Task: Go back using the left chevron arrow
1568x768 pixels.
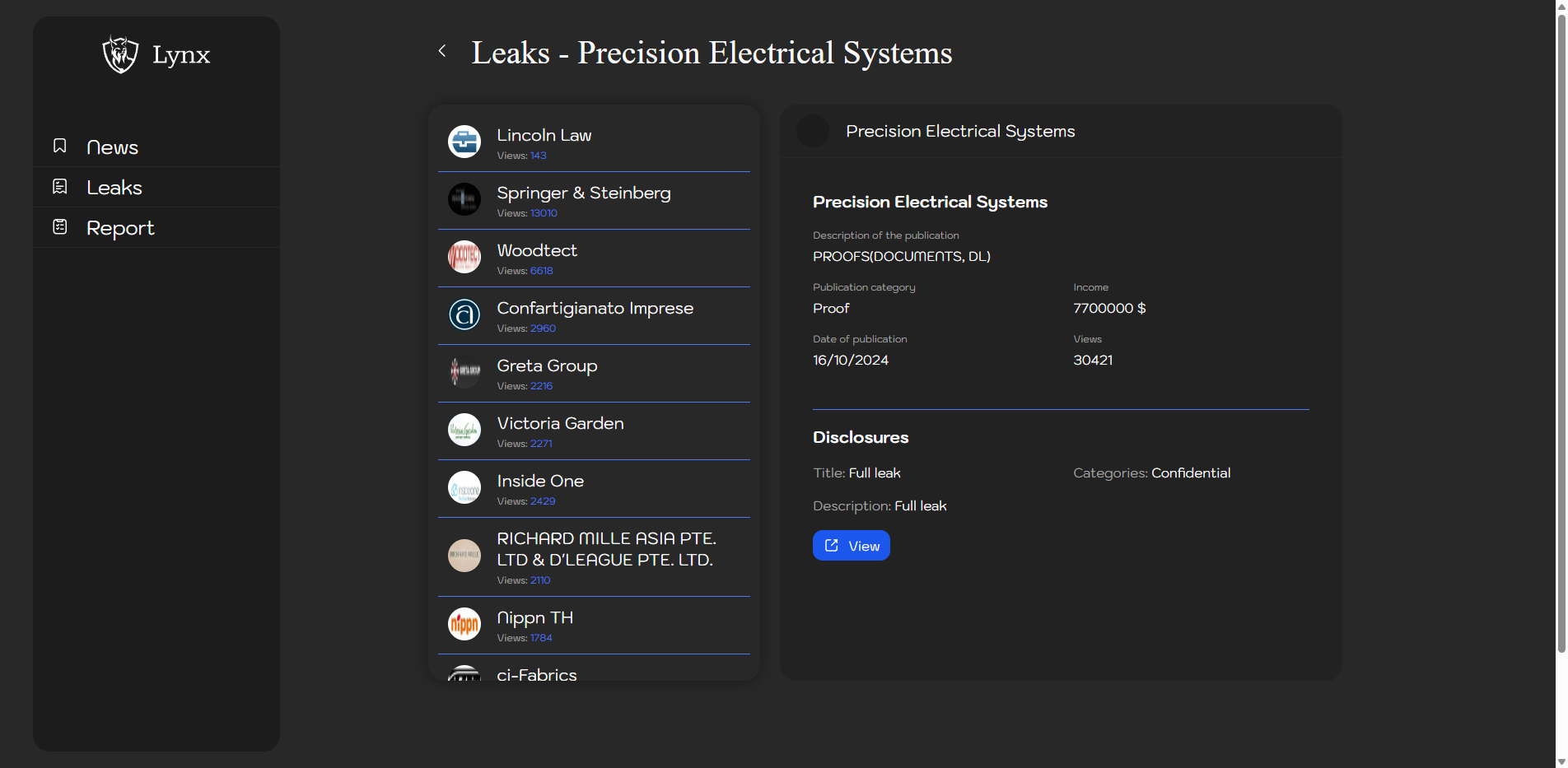Action: (x=442, y=51)
